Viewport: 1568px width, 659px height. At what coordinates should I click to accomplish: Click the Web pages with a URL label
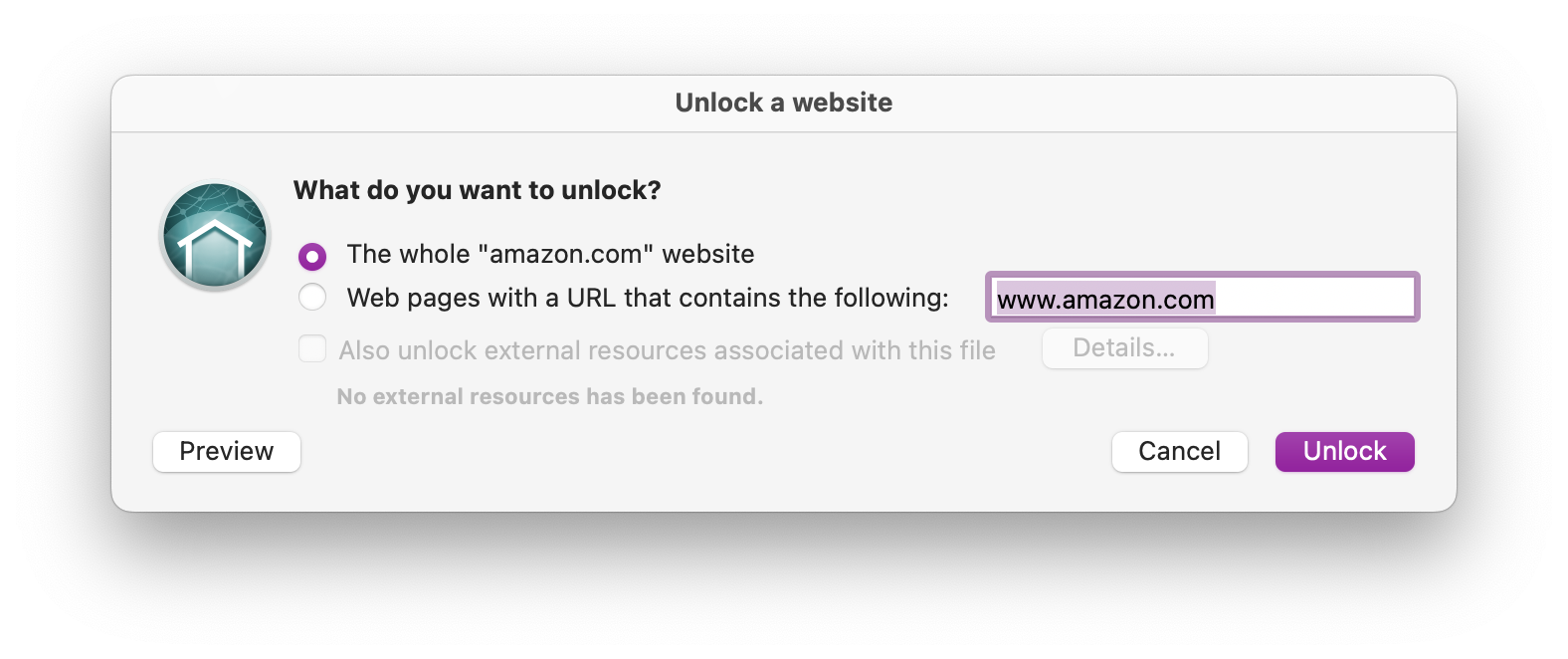[648, 298]
